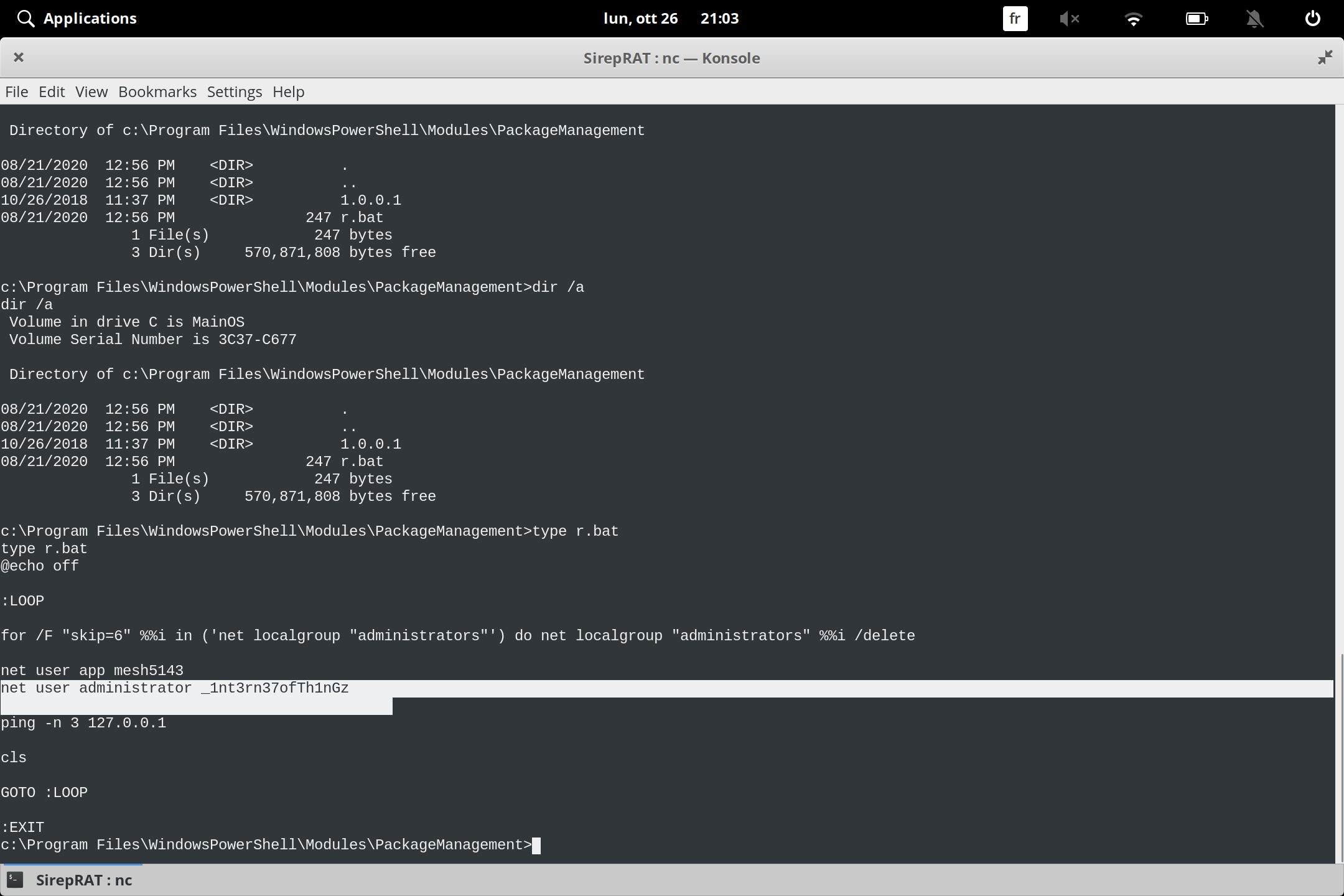
Task: Click the terminal icon on SirepRAT : nc tab
Action: (15, 880)
